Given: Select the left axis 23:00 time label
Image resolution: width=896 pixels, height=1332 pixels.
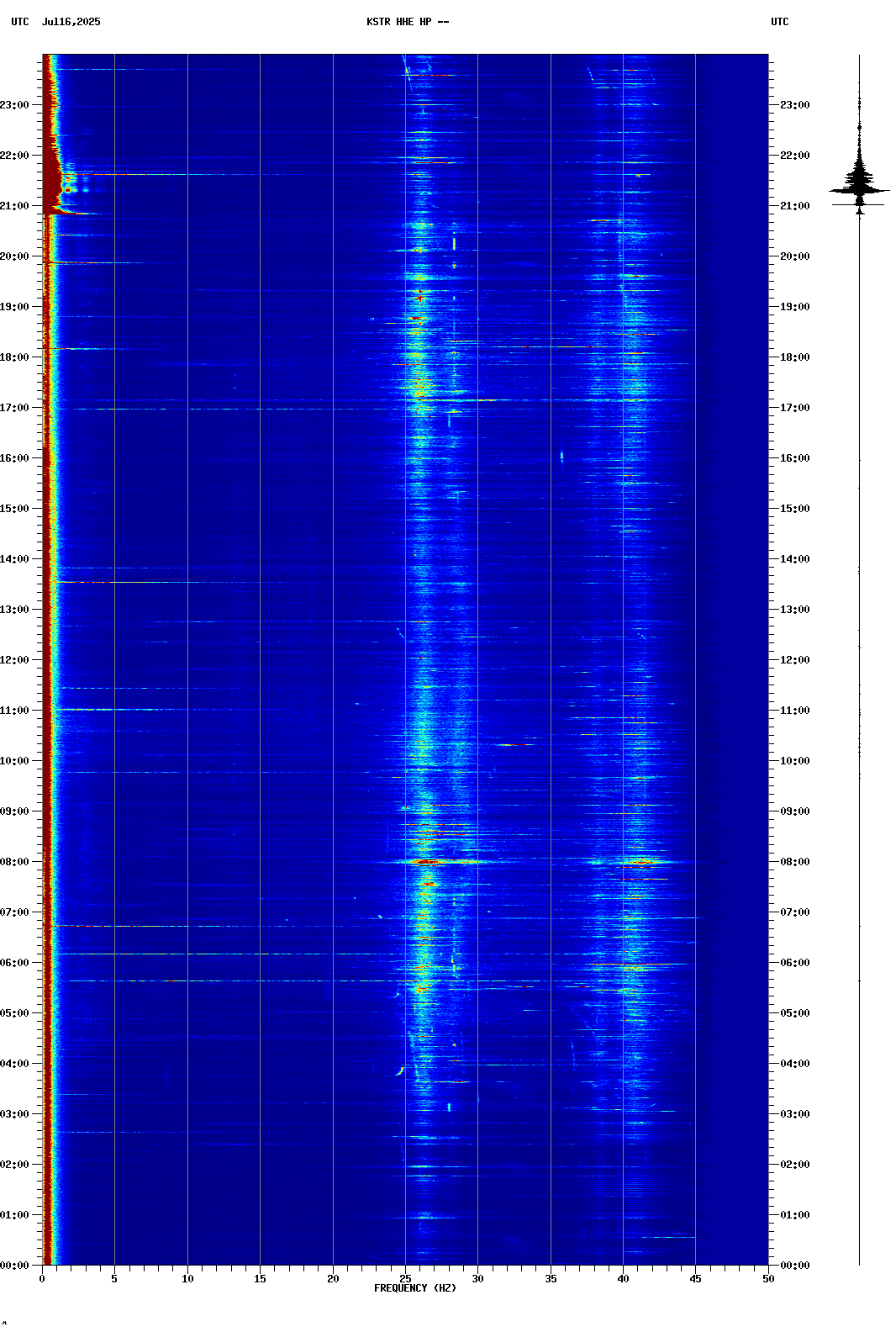Looking at the screenshot, I should click(14, 105).
